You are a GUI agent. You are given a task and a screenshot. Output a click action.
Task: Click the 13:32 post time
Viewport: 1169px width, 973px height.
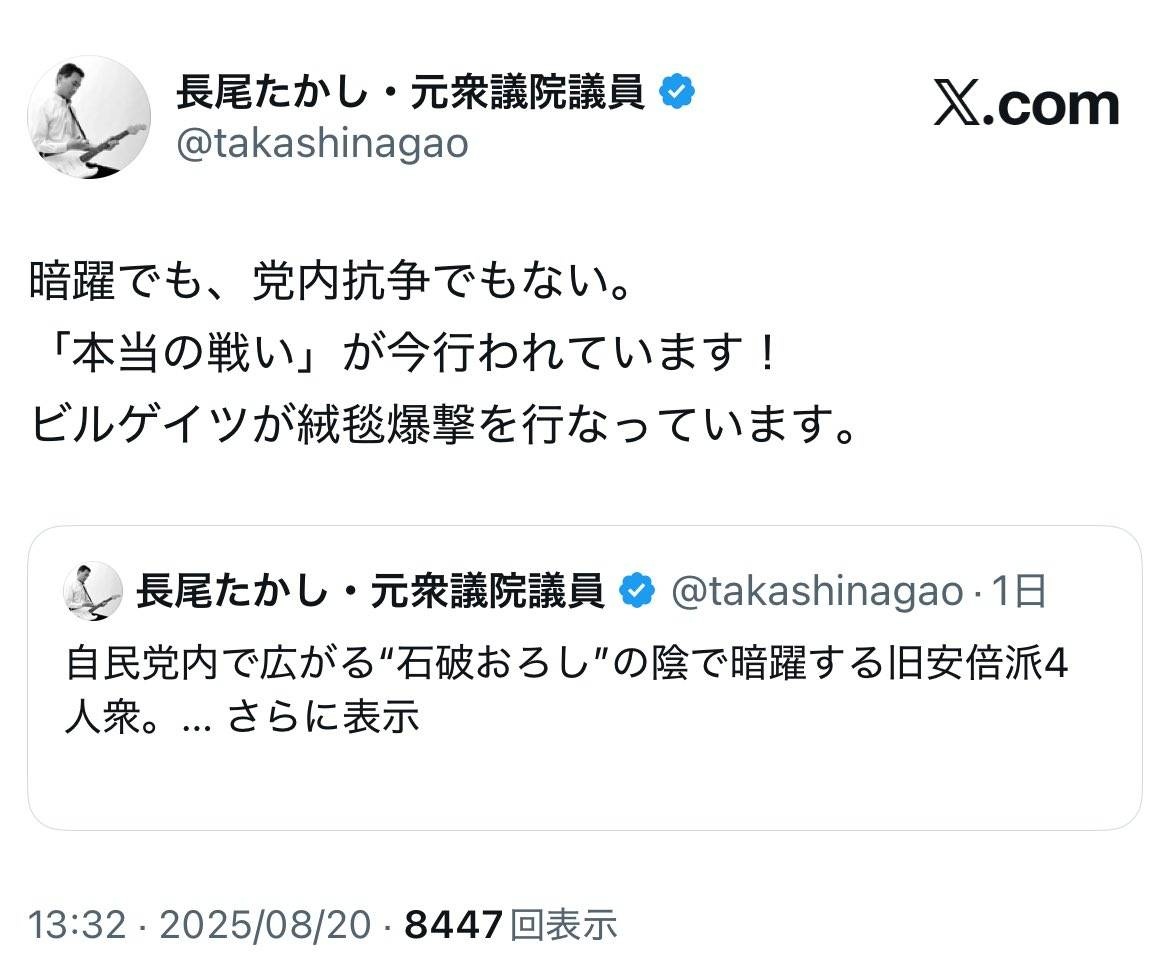(x=77, y=925)
